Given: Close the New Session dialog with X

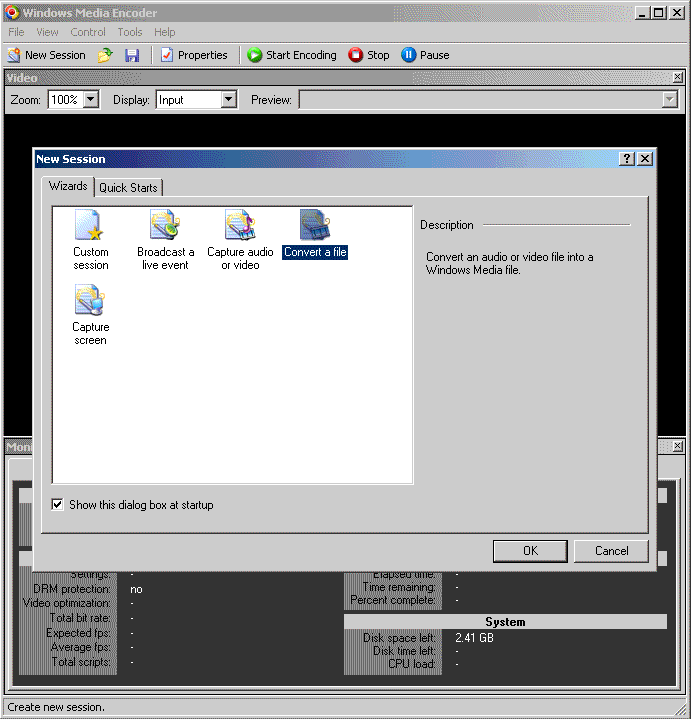Looking at the screenshot, I should [x=645, y=159].
